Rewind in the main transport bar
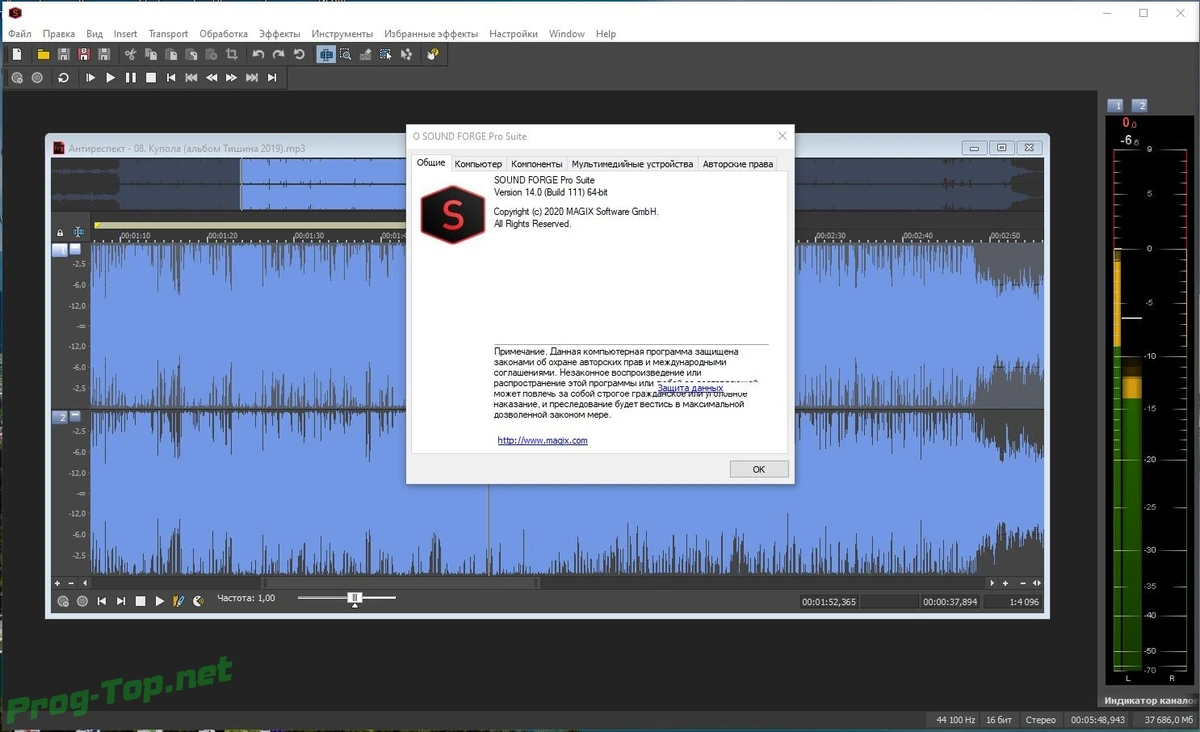 211,77
